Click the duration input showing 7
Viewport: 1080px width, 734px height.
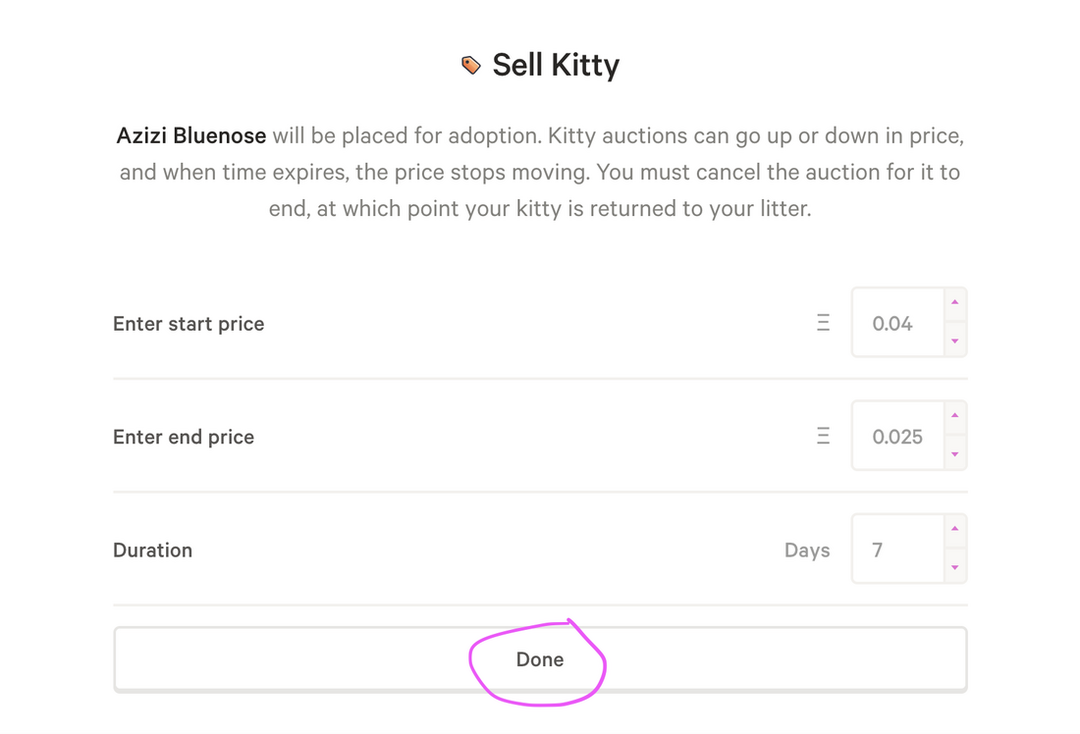pyautogui.click(x=897, y=549)
